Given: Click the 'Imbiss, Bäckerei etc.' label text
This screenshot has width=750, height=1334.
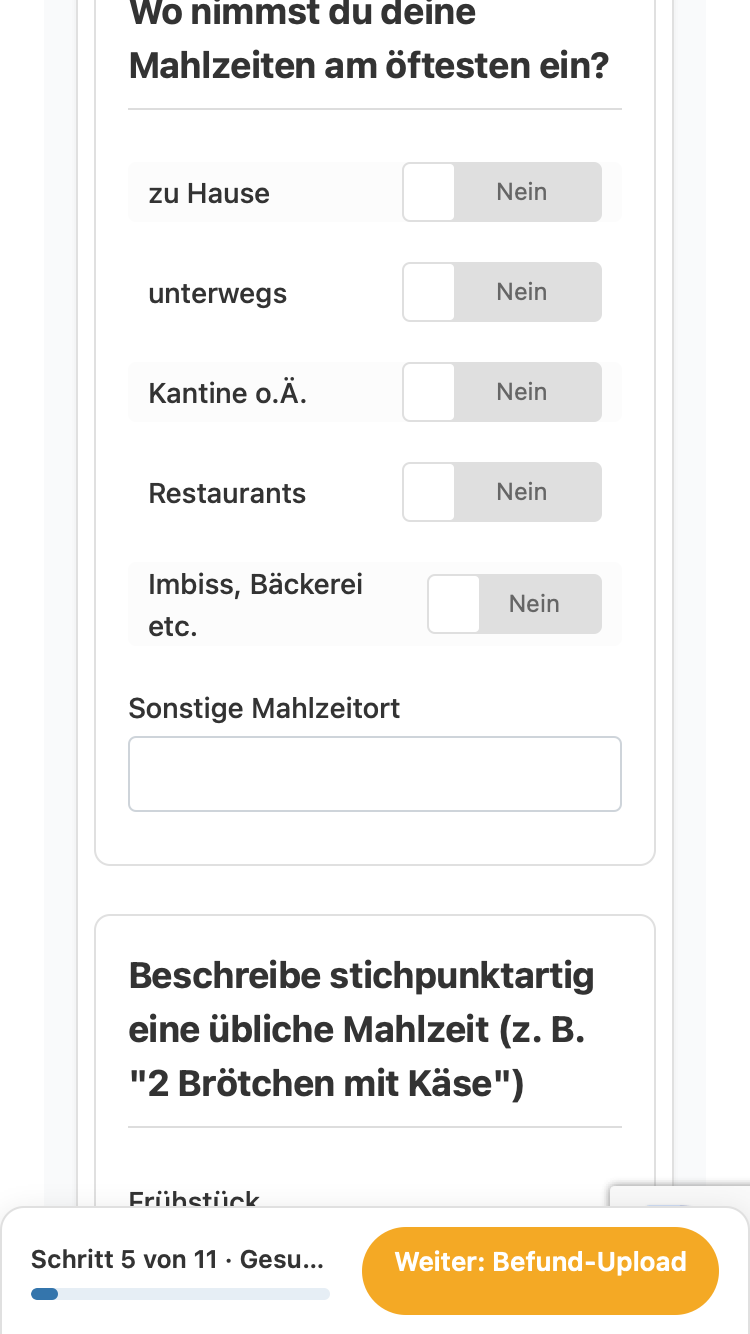Looking at the screenshot, I should pyautogui.click(x=256, y=605).
